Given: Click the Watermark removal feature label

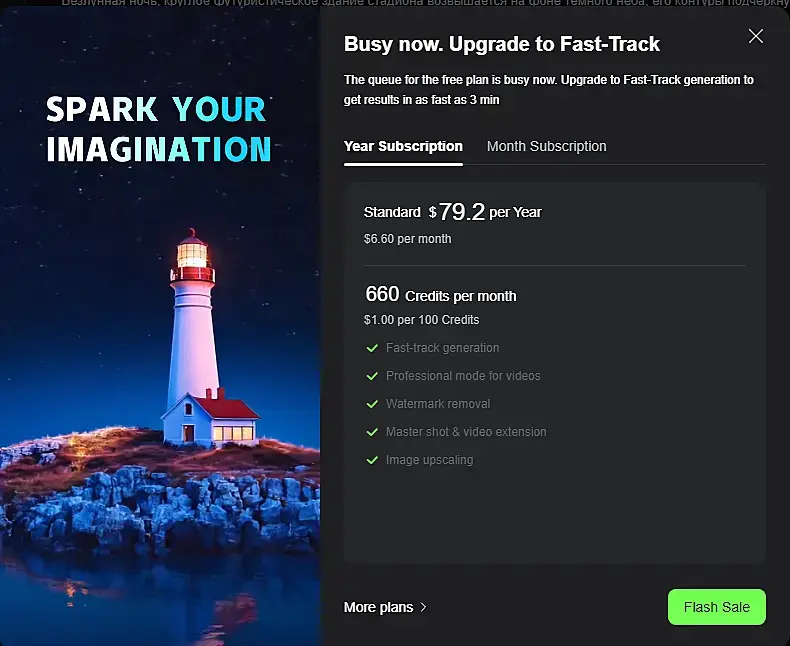Looking at the screenshot, I should pyautogui.click(x=438, y=404).
